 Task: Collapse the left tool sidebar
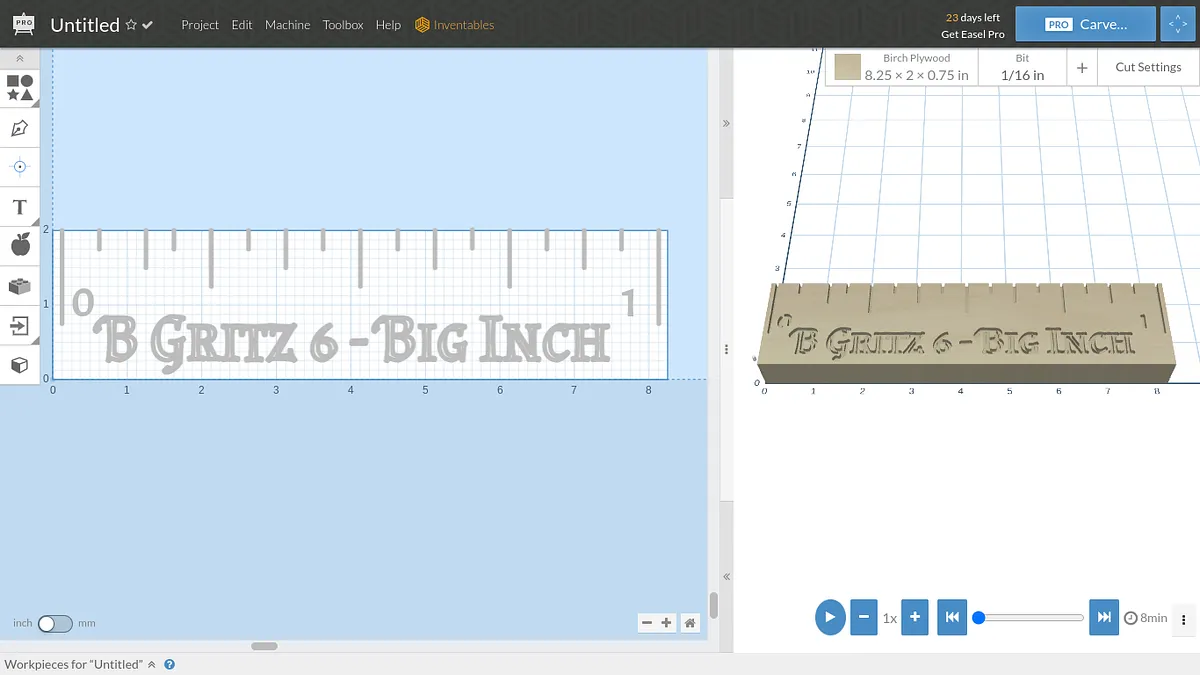point(19,59)
